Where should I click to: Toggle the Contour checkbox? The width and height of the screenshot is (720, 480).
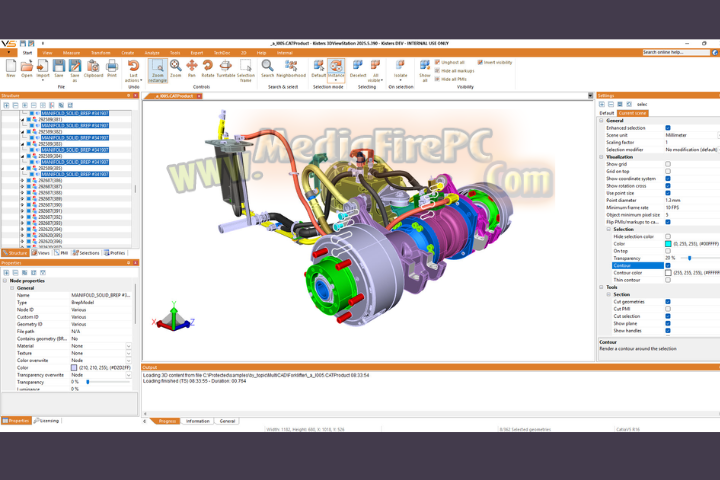tap(668, 265)
